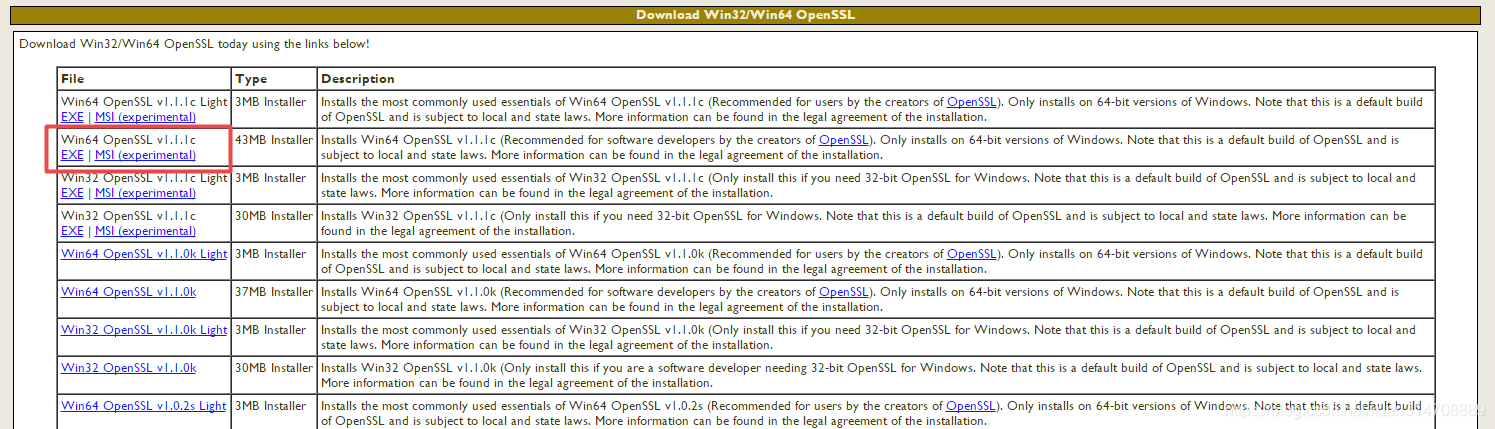Open the Win64 OpenSSL v1.0.2s Light link
The image size is (1495, 429).
click(x=144, y=406)
